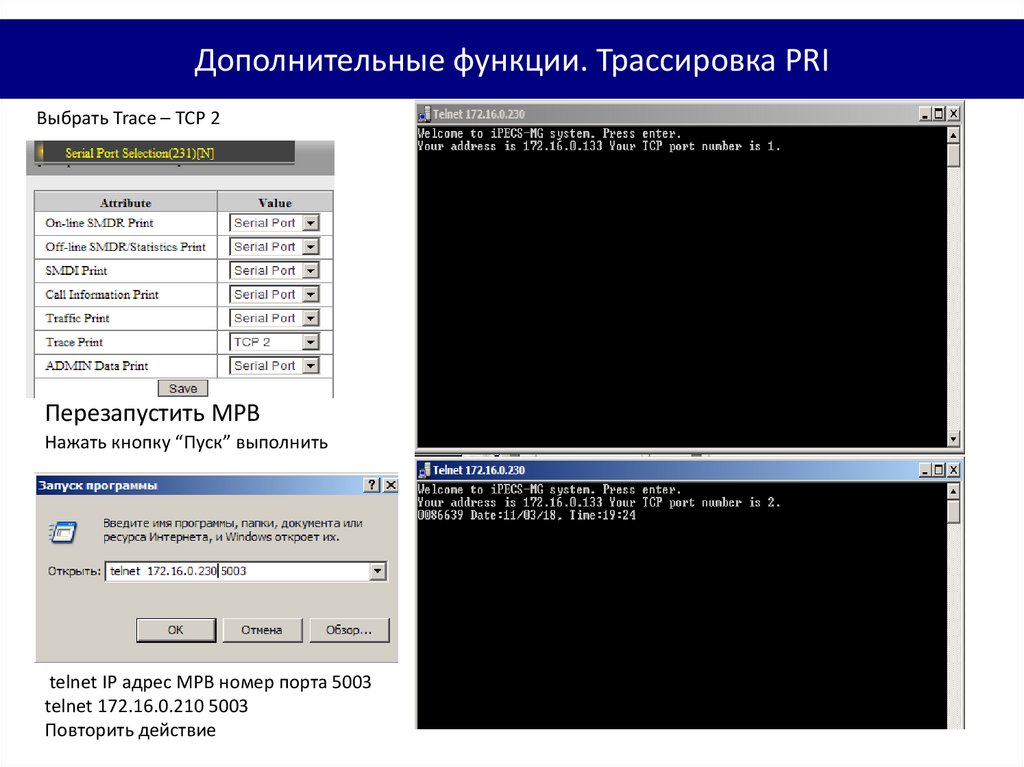Maximize the upper Telnet window
1024x767 pixels.
point(939,114)
